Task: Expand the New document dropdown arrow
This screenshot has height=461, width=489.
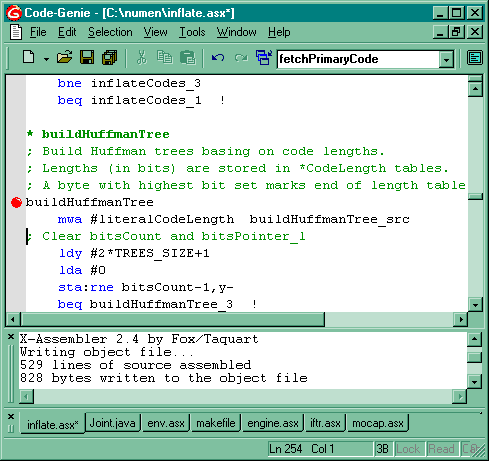Action: tap(46, 59)
